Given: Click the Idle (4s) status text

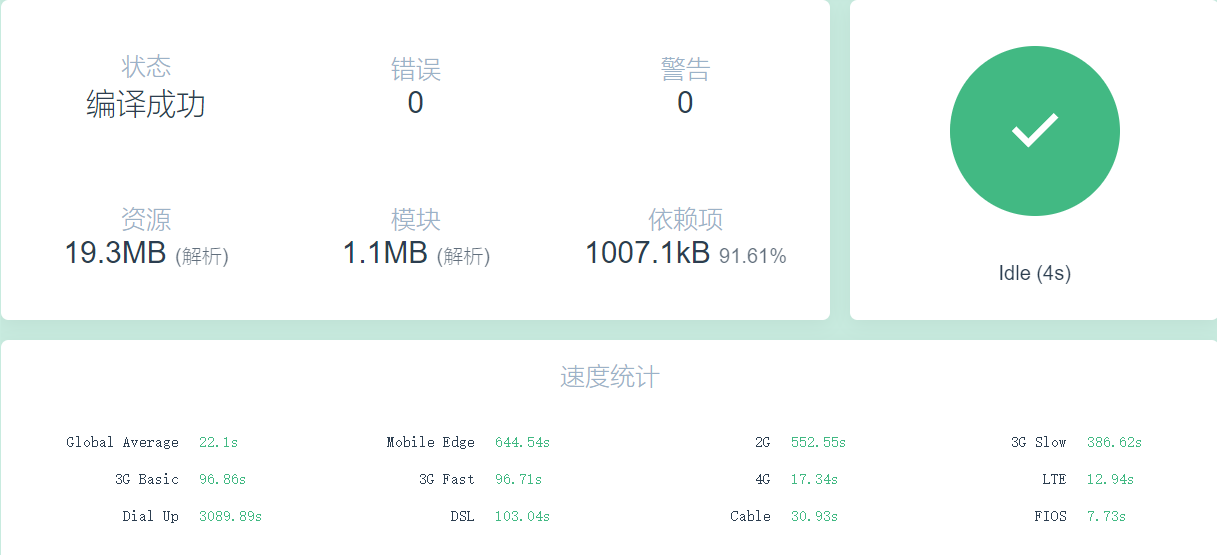Looking at the screenshot, I should [x=1034, y=273].
